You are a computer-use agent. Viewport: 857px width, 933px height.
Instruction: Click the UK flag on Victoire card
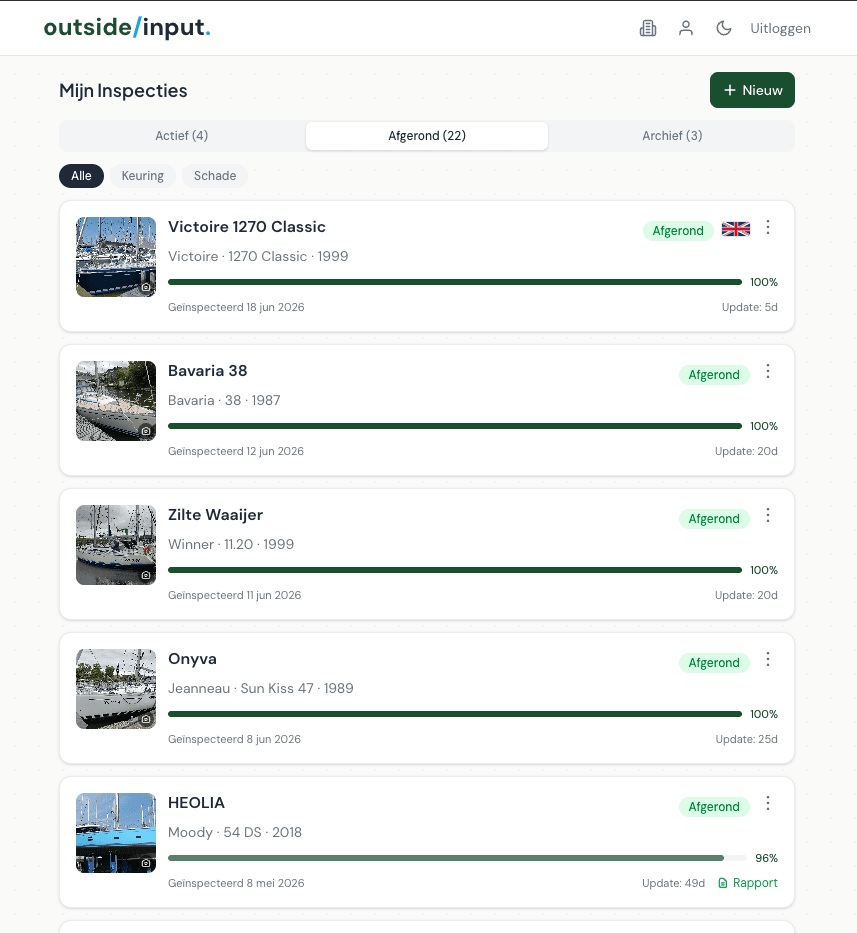(x=736, y=229)
